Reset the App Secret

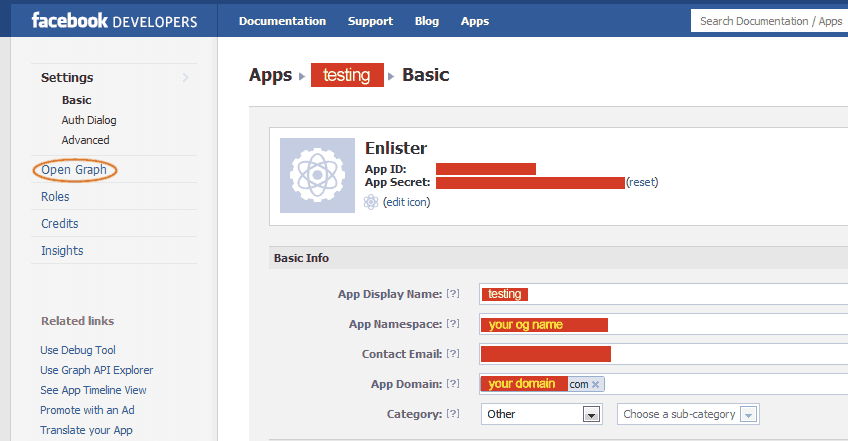642,182
